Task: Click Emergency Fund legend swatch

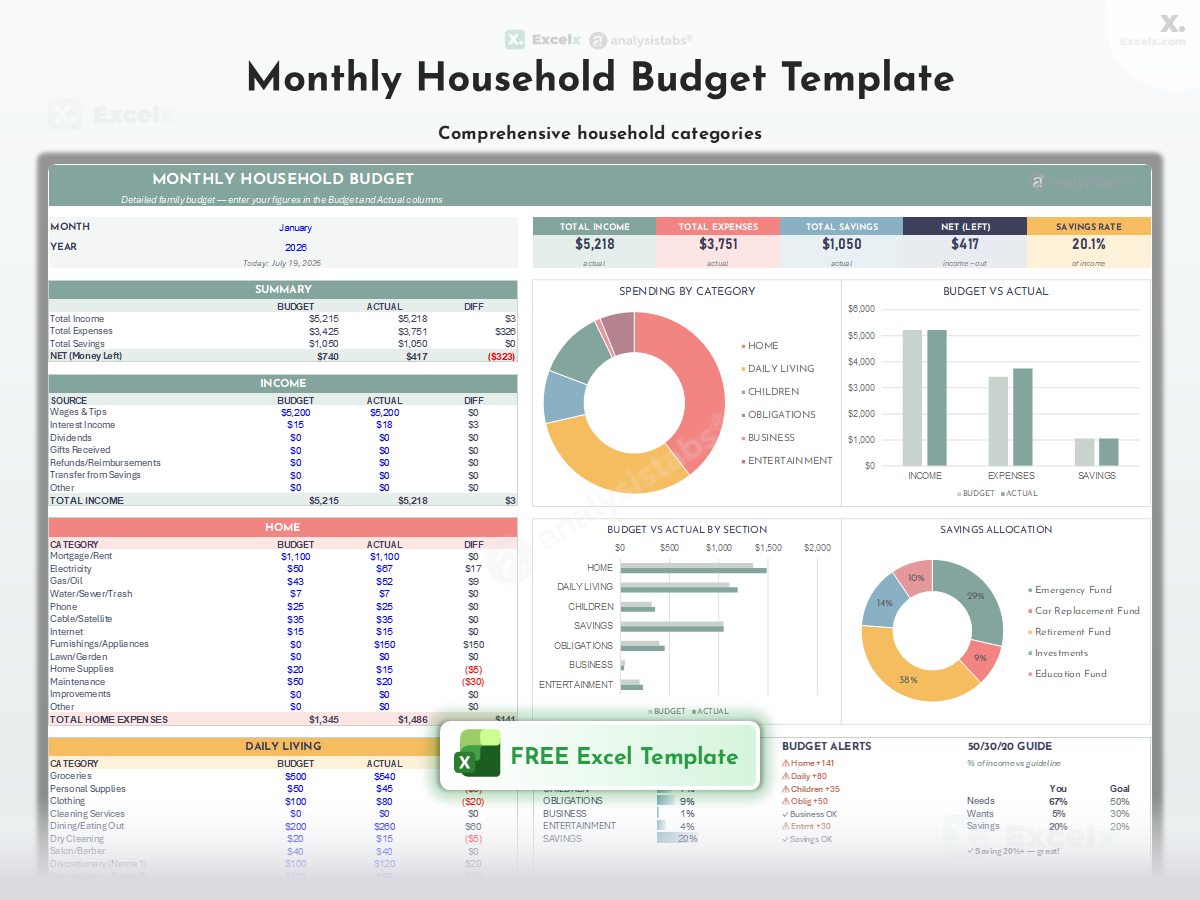Action: click(x=1030, y=590)
